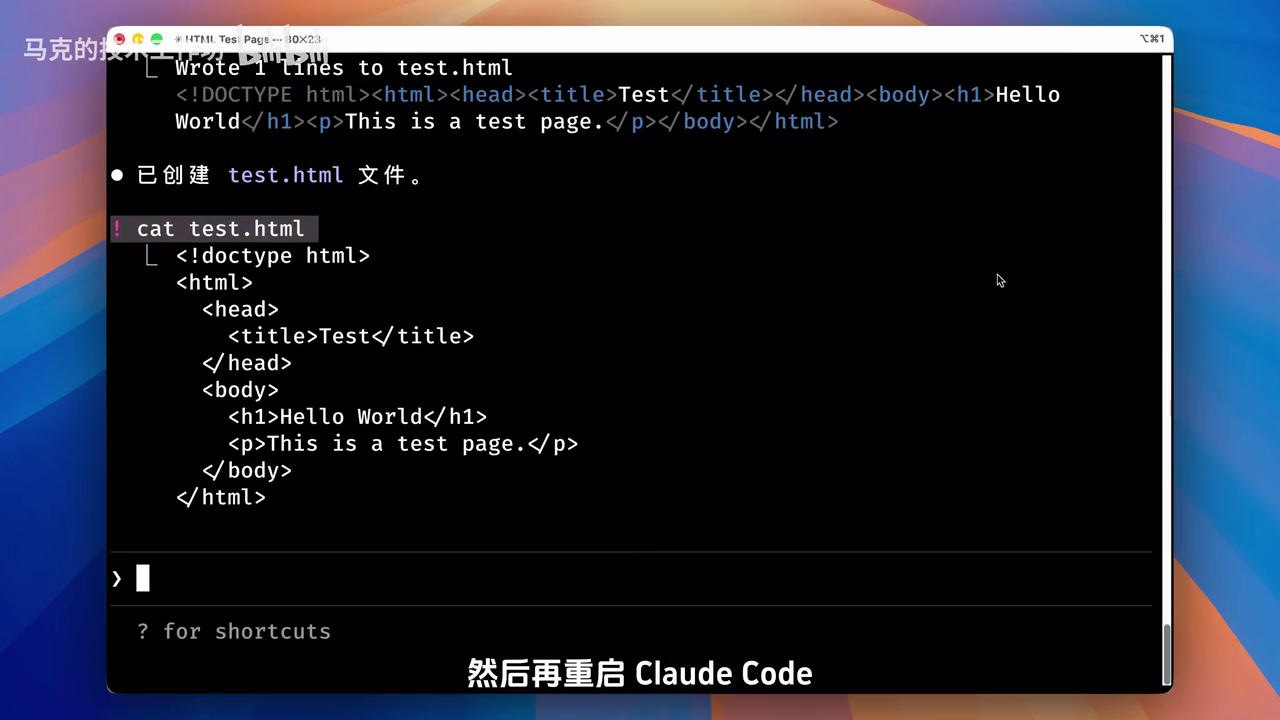Screen dimensions: 1280x720
Task: Click the closing </html> tag line
Action: [x=221, y=497]
